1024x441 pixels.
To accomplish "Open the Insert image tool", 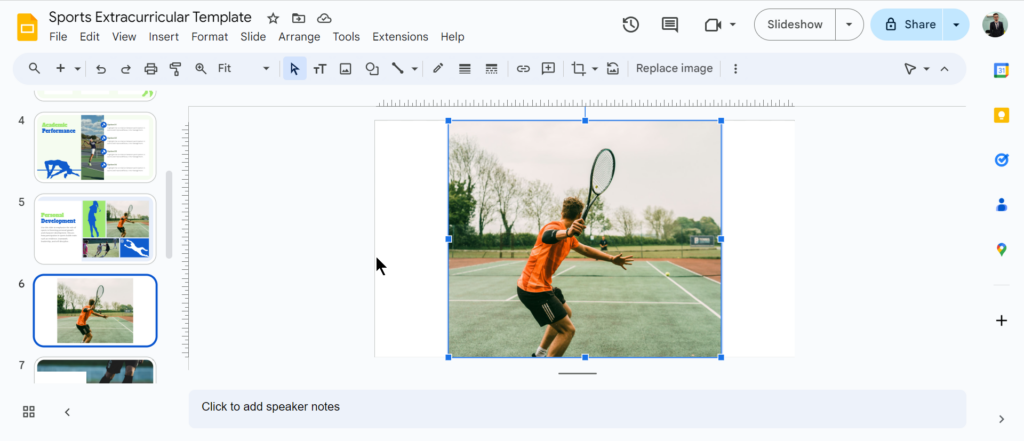I will pos(346,69).
